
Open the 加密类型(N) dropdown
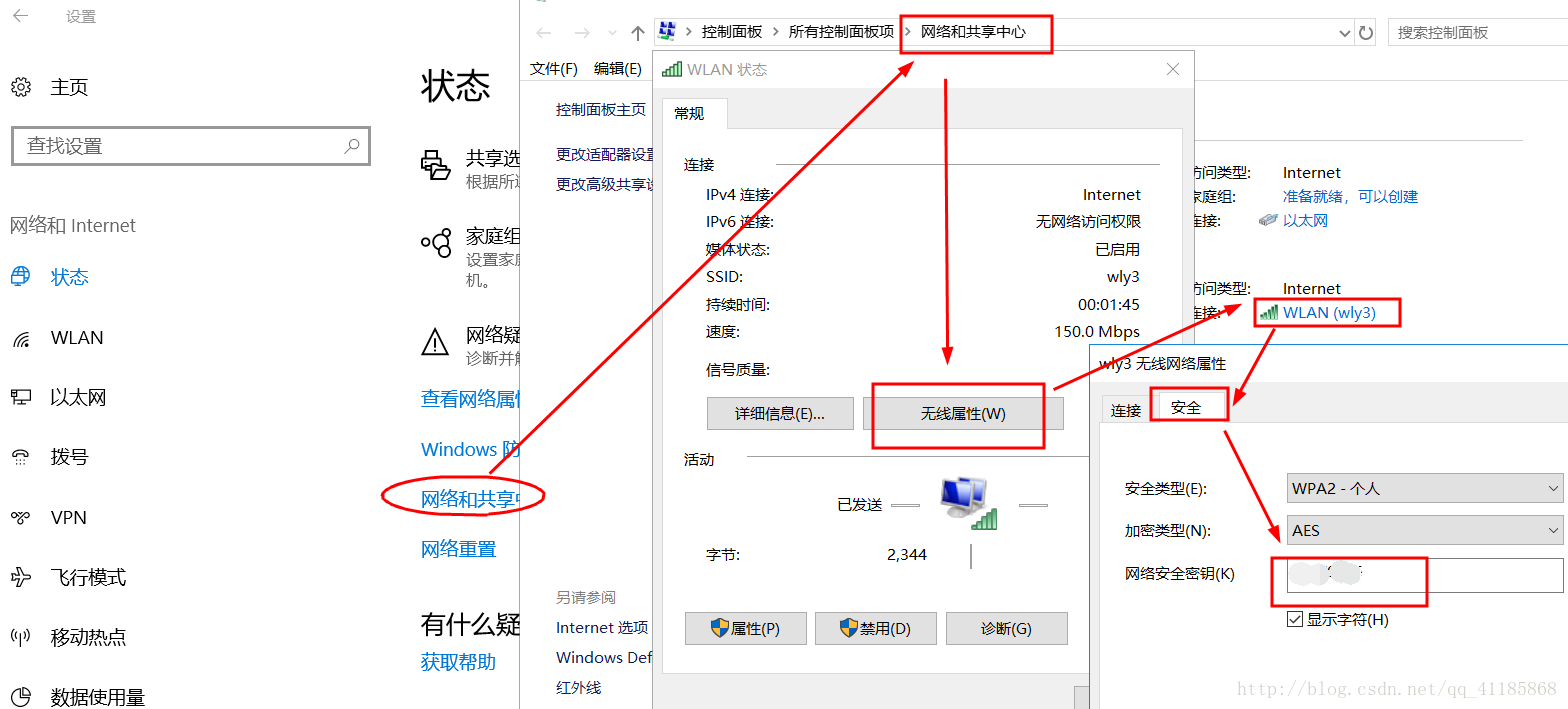(1424, 530)
